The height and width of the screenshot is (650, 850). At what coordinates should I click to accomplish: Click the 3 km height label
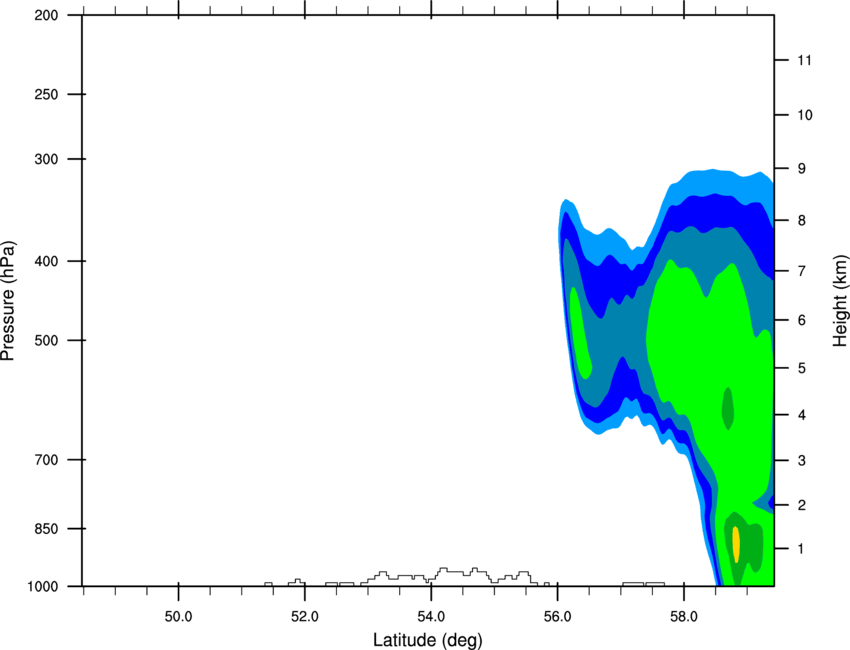click(802, 461)
